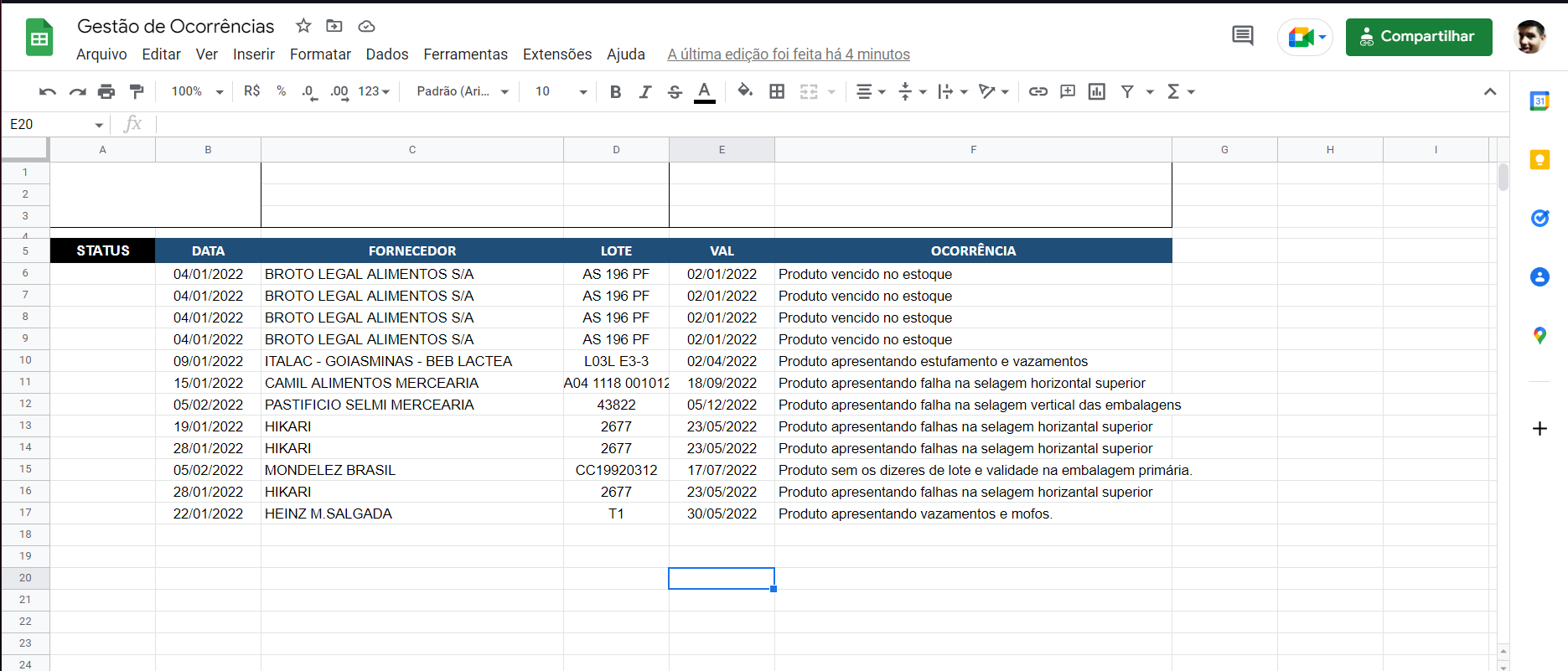Image resolution: width=1568 pixels, height=671 pixels.
Task: Click the Compartilhar share button
Action: coord(1419,37)
